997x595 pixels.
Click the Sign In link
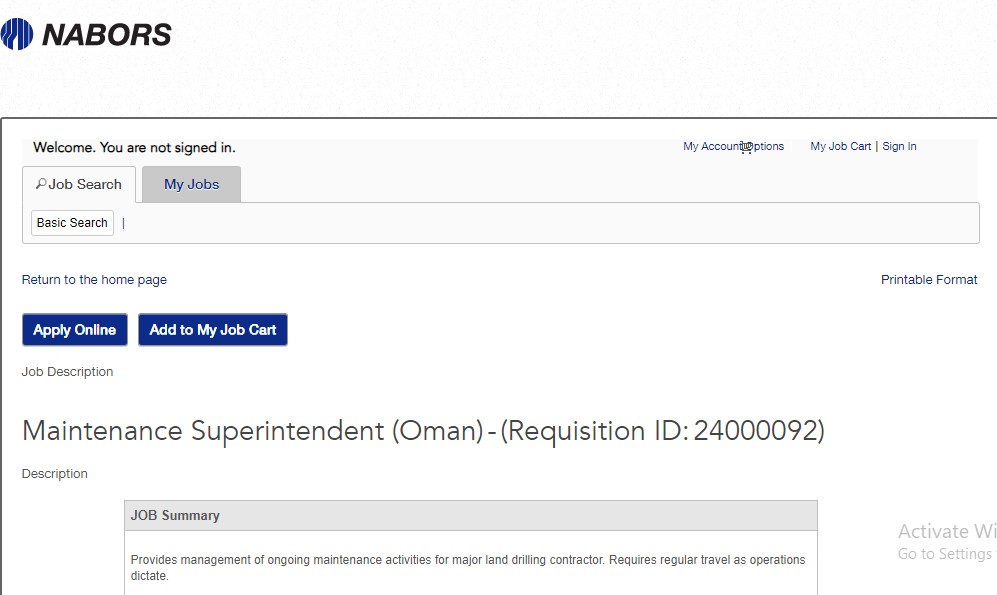899,146
